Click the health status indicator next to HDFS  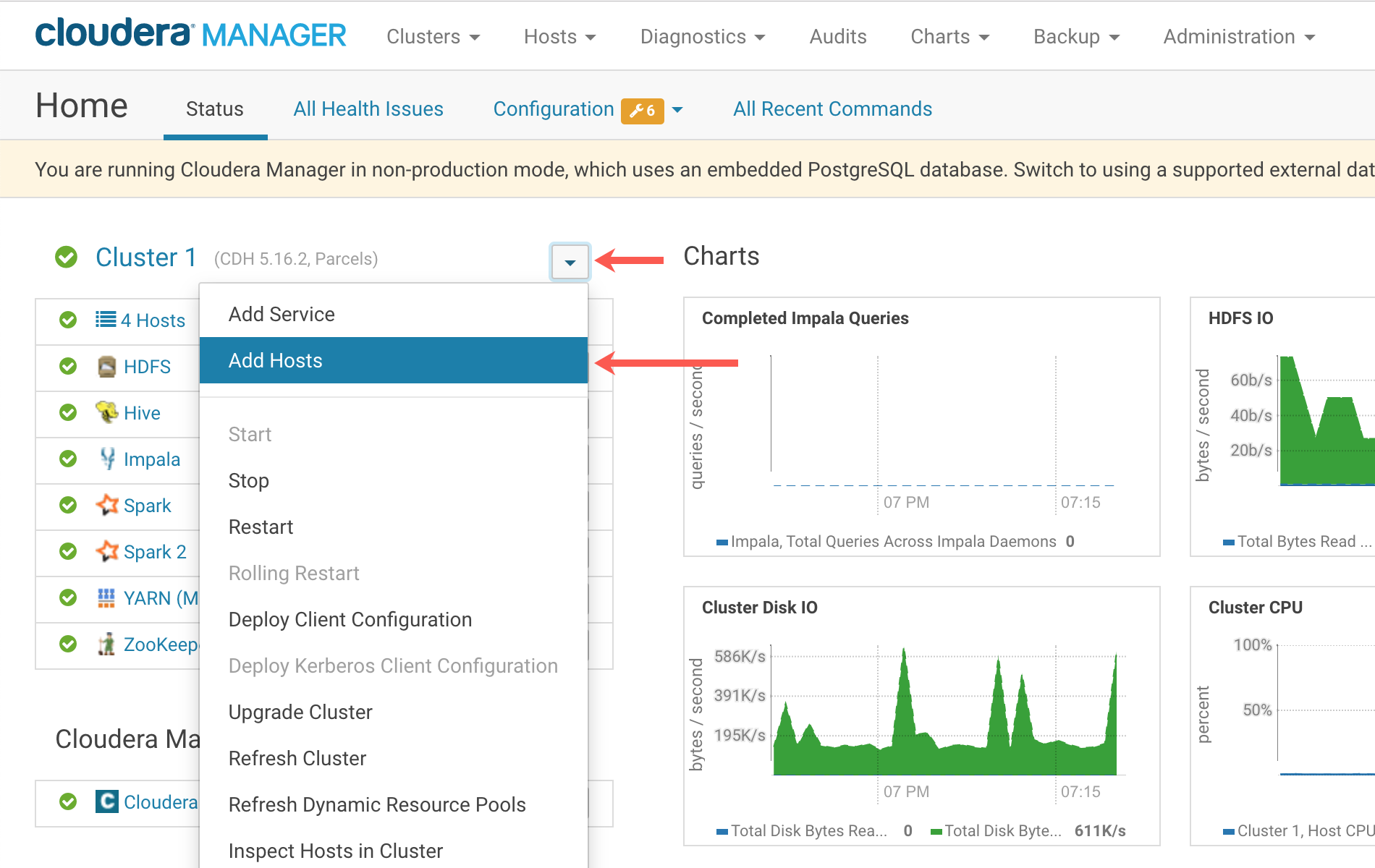(67, 366)
